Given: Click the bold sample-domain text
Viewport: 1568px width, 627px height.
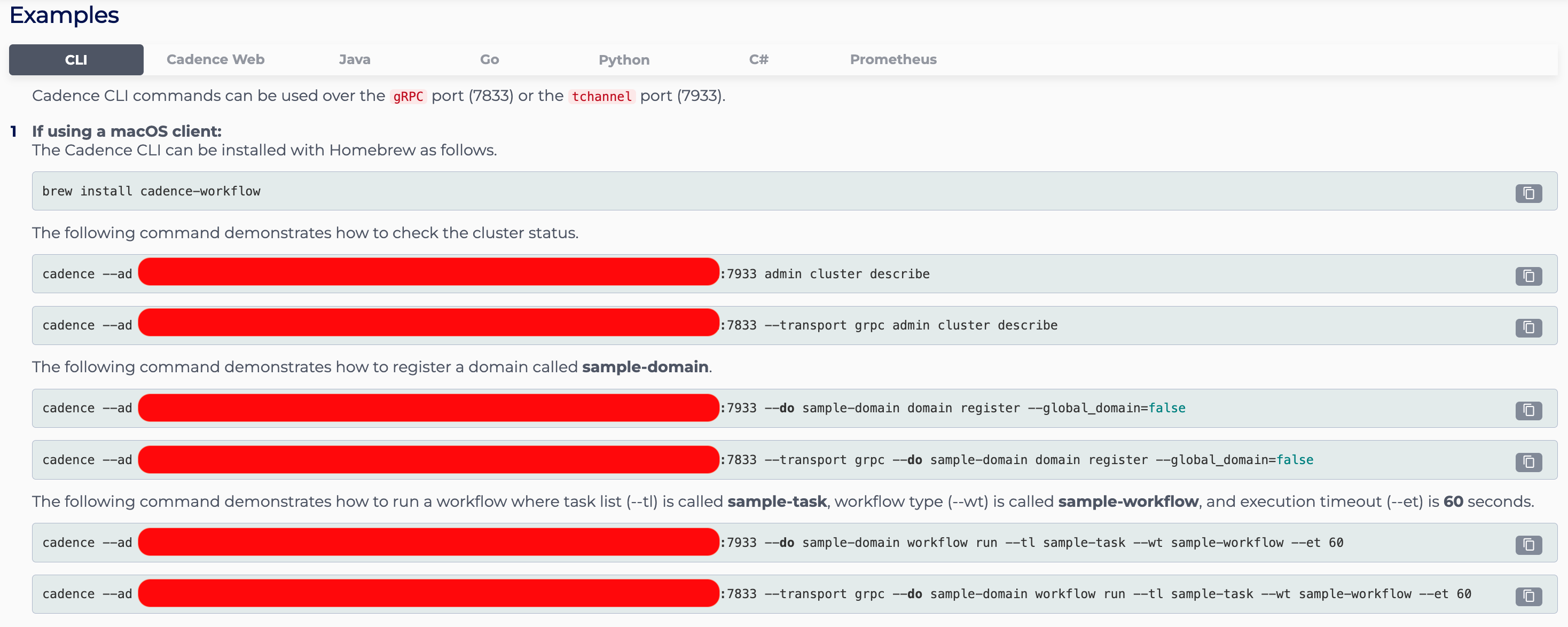Looking at the screenshot, I should pos(645,367).
